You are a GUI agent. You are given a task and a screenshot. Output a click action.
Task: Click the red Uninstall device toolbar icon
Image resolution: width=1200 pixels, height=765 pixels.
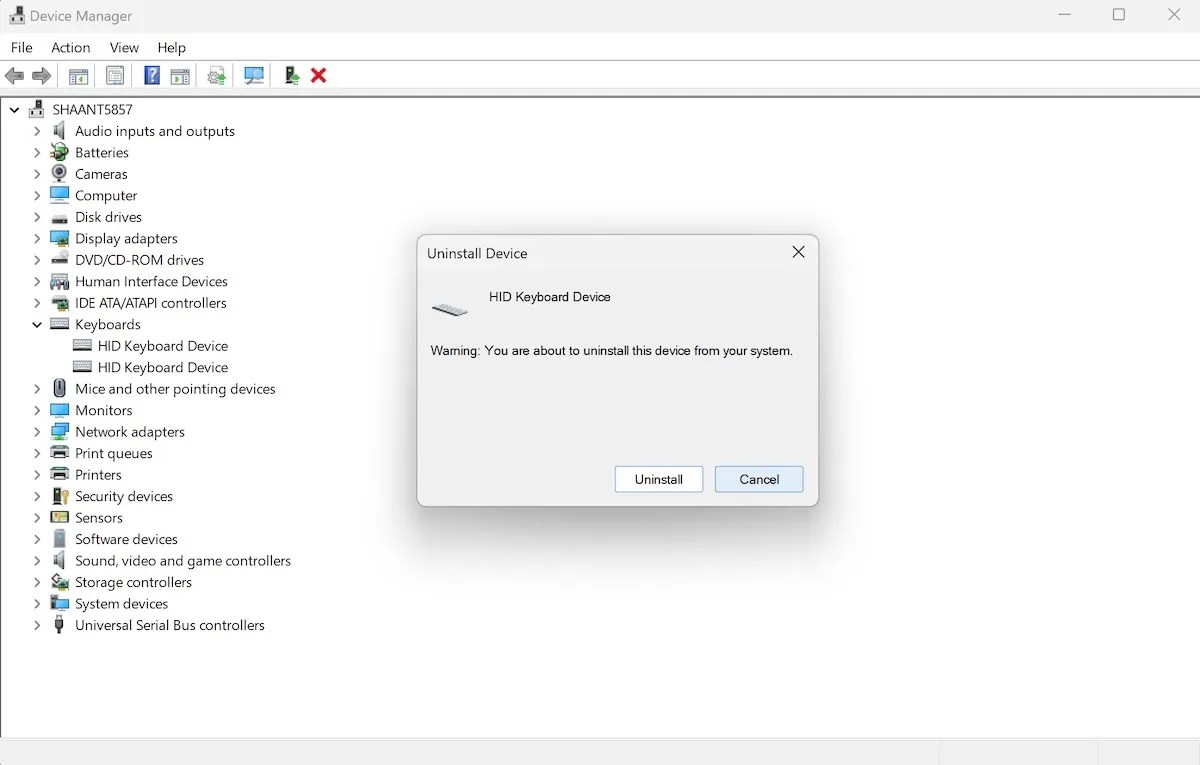pos(318,75)
